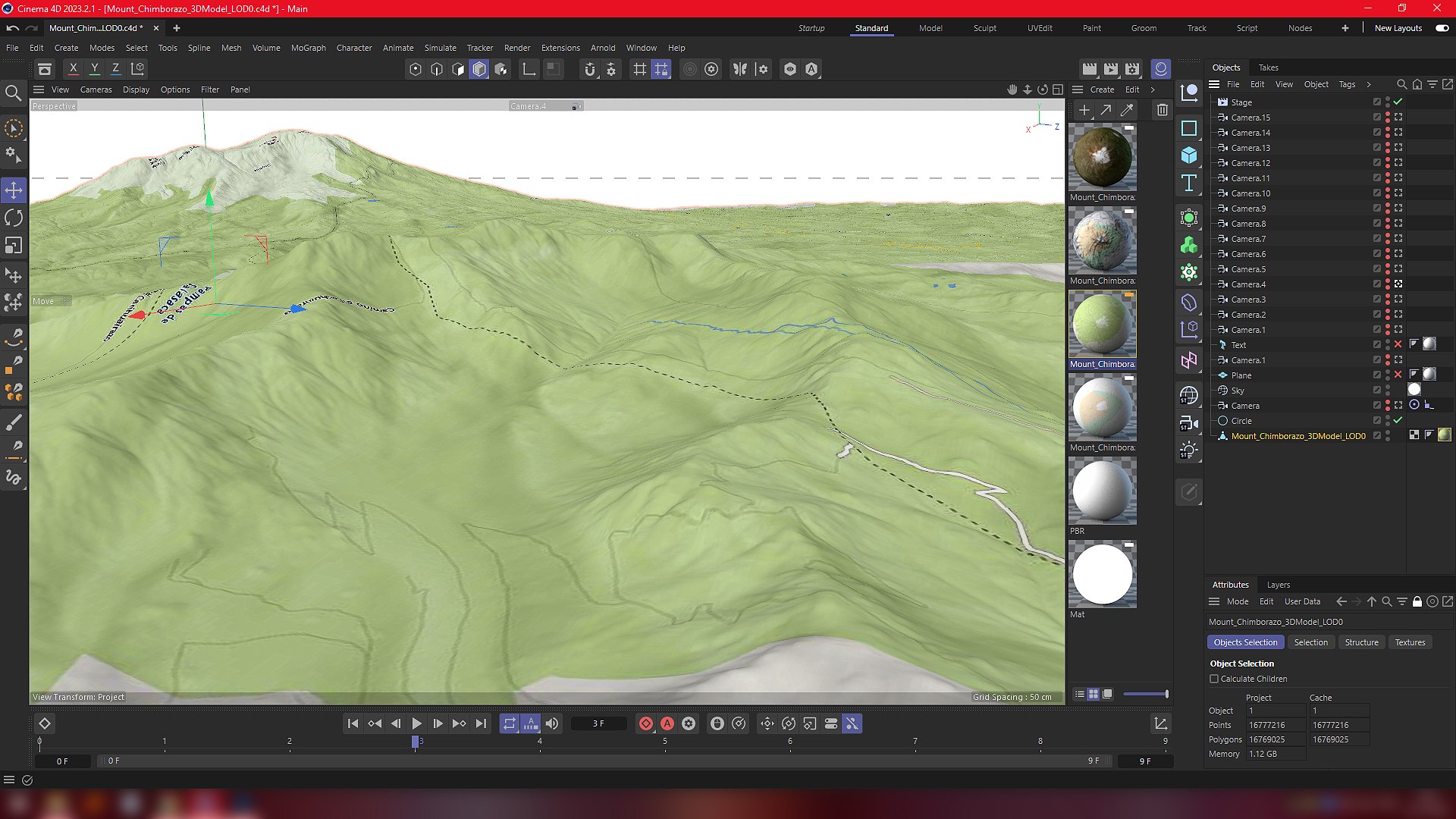Image resolution: width=1456 pixels, height=819 pixels.
Task: Toggle timeline sound speaker icon
Action: coord(552,724)
